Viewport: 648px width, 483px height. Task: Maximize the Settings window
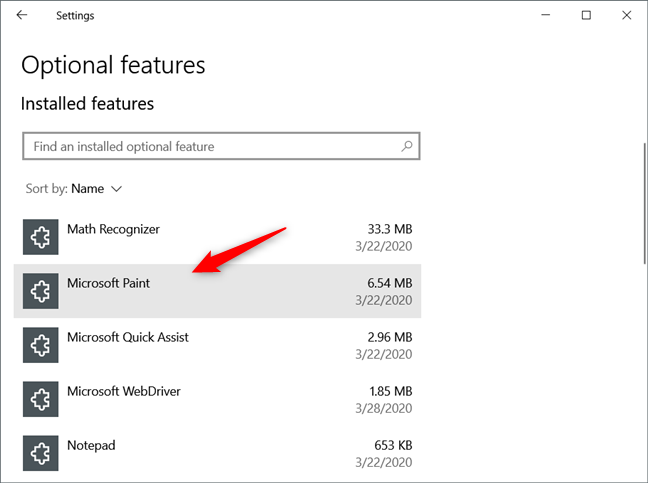click(586, 15)
